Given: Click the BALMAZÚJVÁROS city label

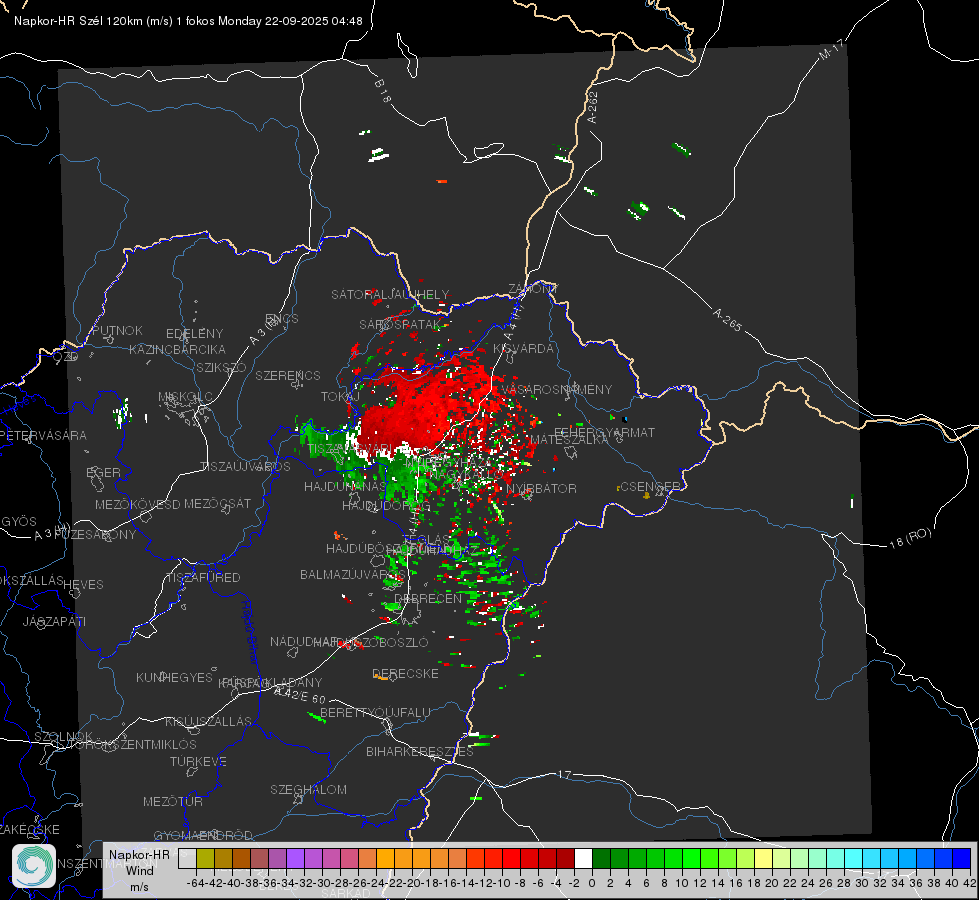Looking at the screenshot, I should [x=353, y=574].
